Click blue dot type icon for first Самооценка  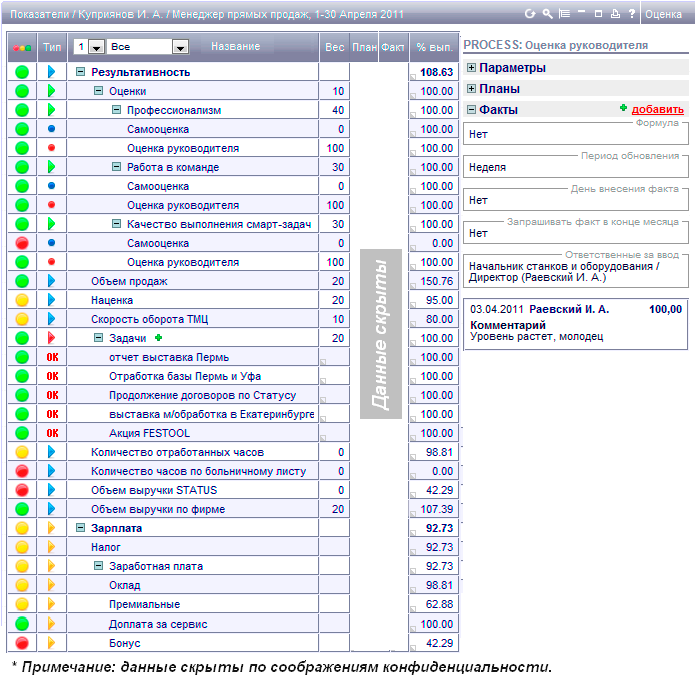click(51, 129)
